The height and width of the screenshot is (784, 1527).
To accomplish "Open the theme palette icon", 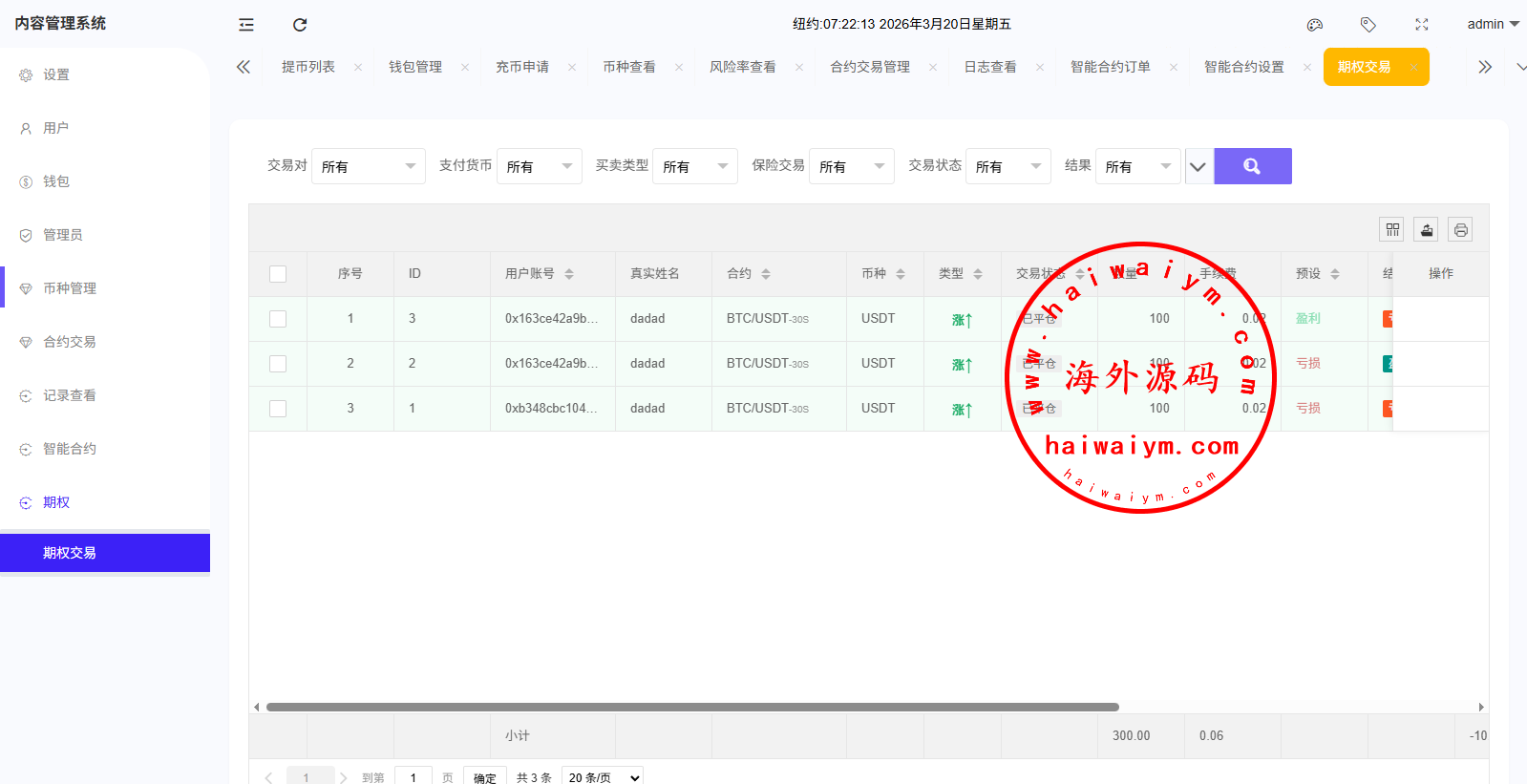I will click(1315, 25).
